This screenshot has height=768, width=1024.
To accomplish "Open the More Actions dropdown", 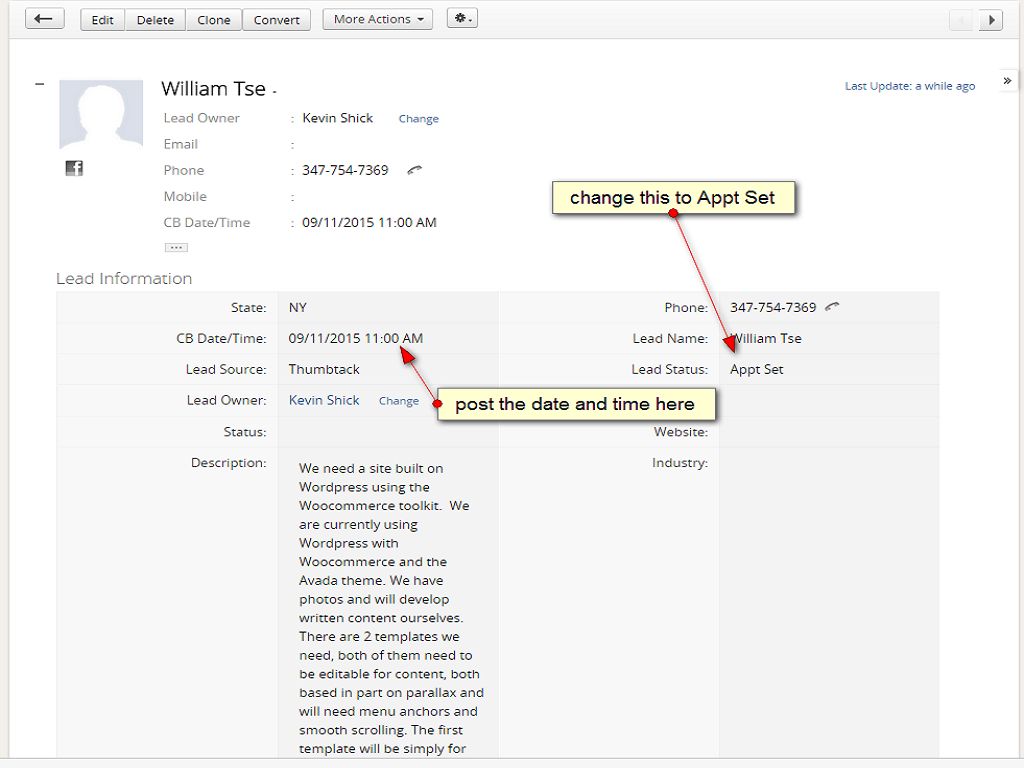I will pos(378,19).
